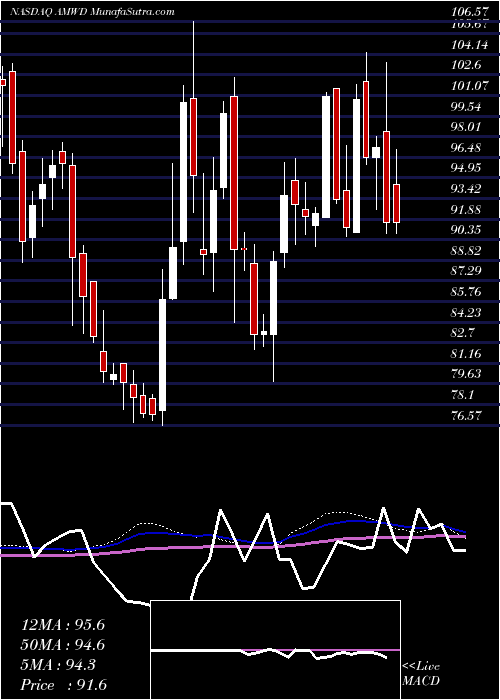500x700 pixels.
Task: Click the 76.57 price axis label
Action: (467, 416)
